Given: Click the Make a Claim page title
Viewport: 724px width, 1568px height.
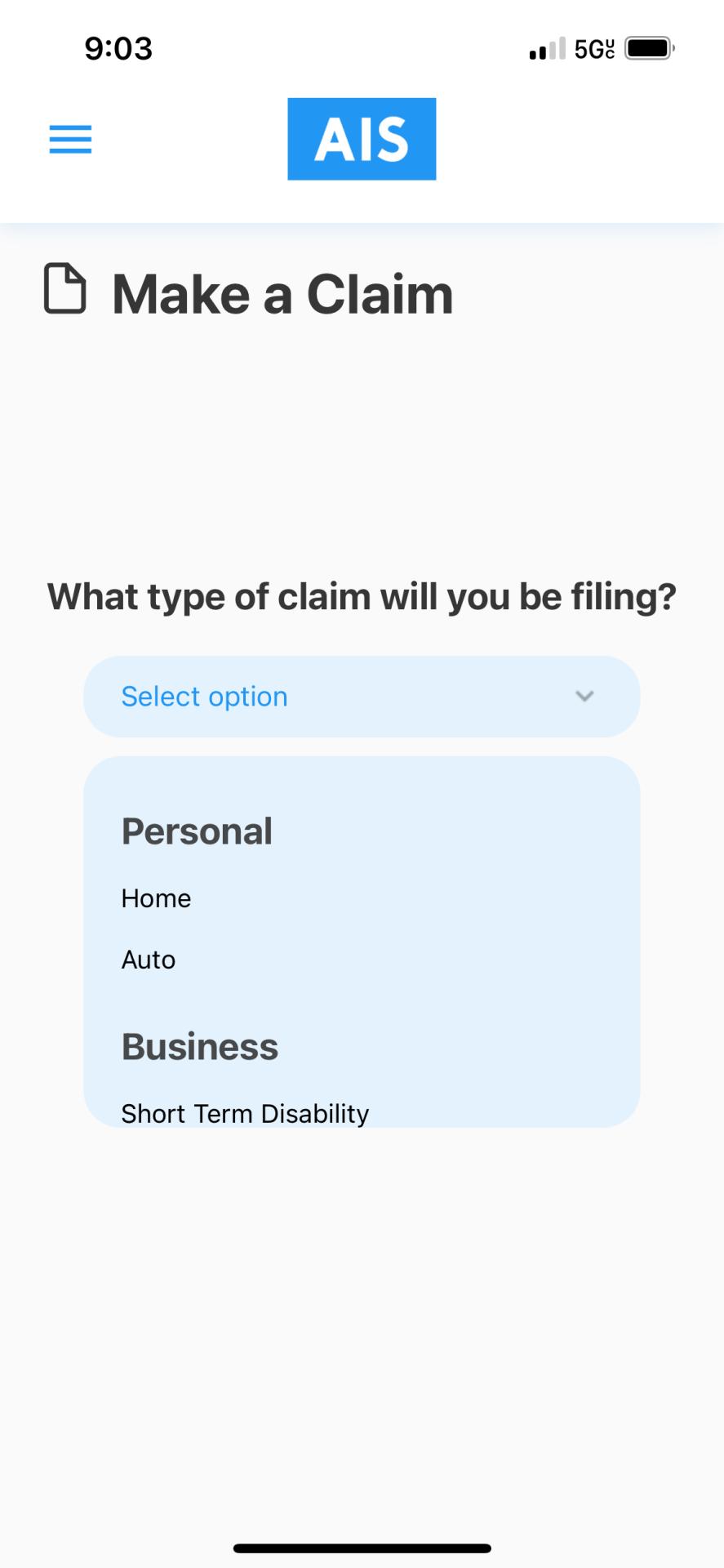Looking at the screenshot, I should [x=282, y=294].
